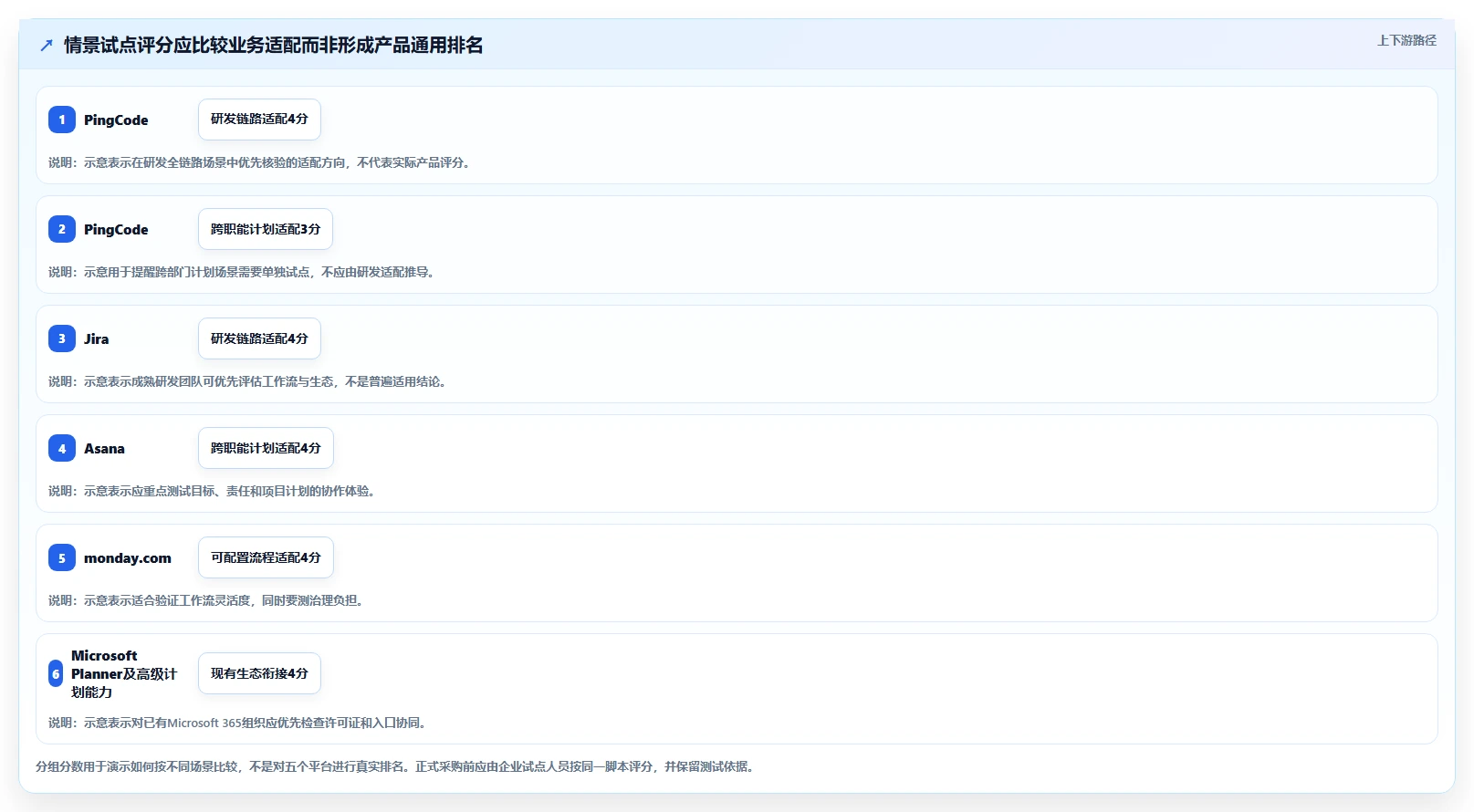Image resolution: width=1474 pixels, height=812 pixels.
Task: Click the 研发链路适配4分 tag in PingCode row 1
Action: [x=259, y=120]
